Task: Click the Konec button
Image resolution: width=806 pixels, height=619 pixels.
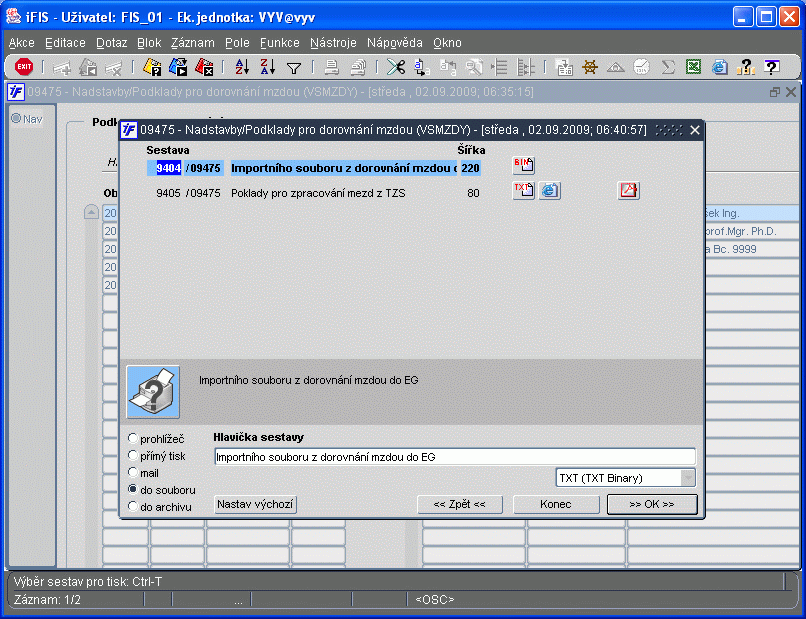Action: click(556, 504)
